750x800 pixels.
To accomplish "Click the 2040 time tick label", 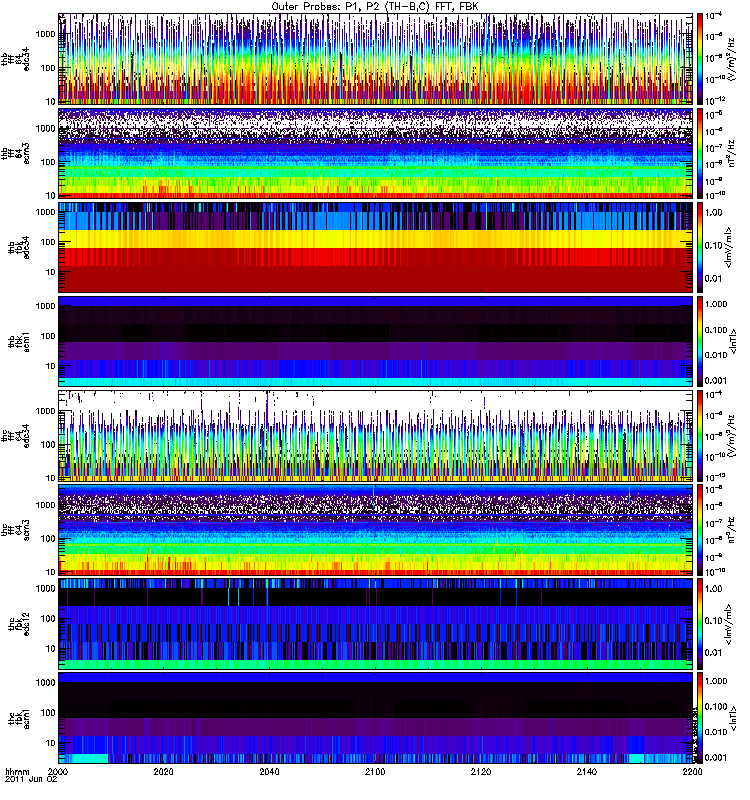I will (270, 773).
